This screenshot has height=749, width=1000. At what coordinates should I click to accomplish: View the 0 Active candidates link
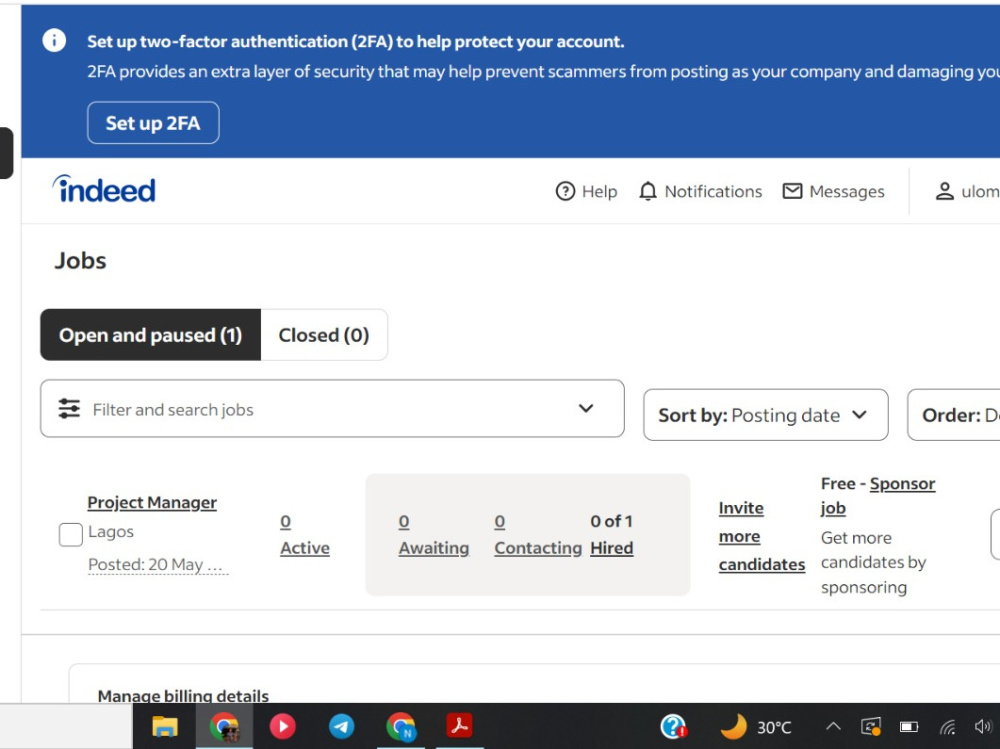tap(305, 535)
